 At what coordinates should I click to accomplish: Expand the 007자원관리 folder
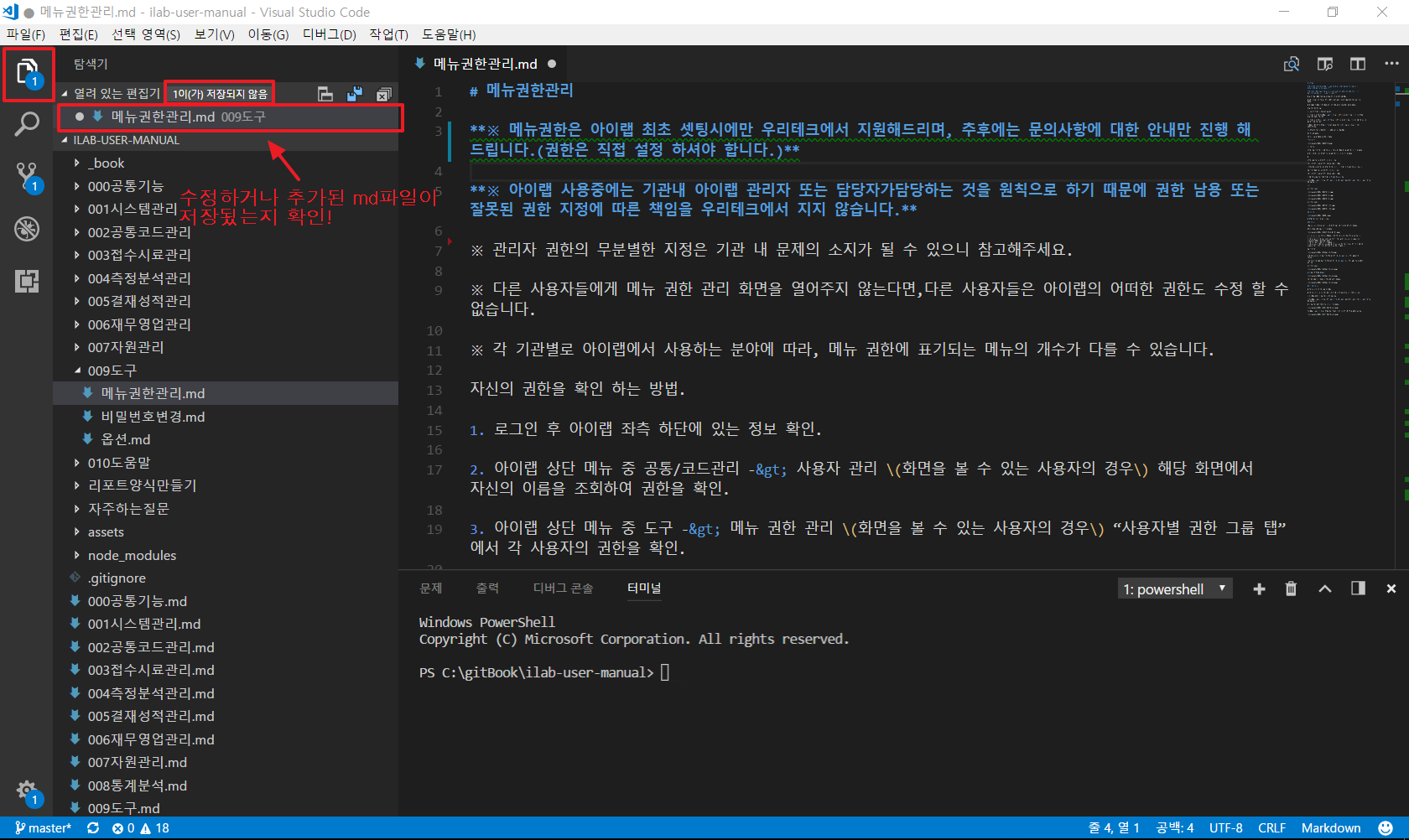pos(226,347)
